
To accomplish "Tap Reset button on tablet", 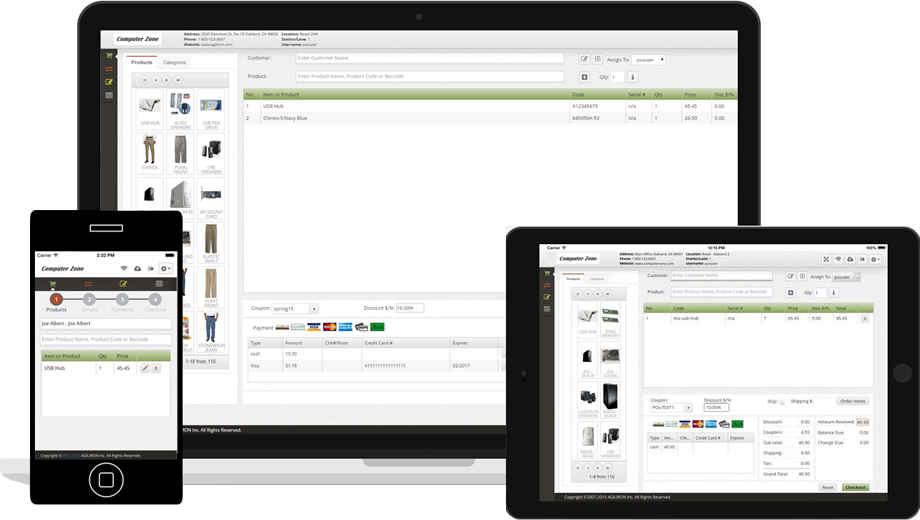I will [827, 487].
